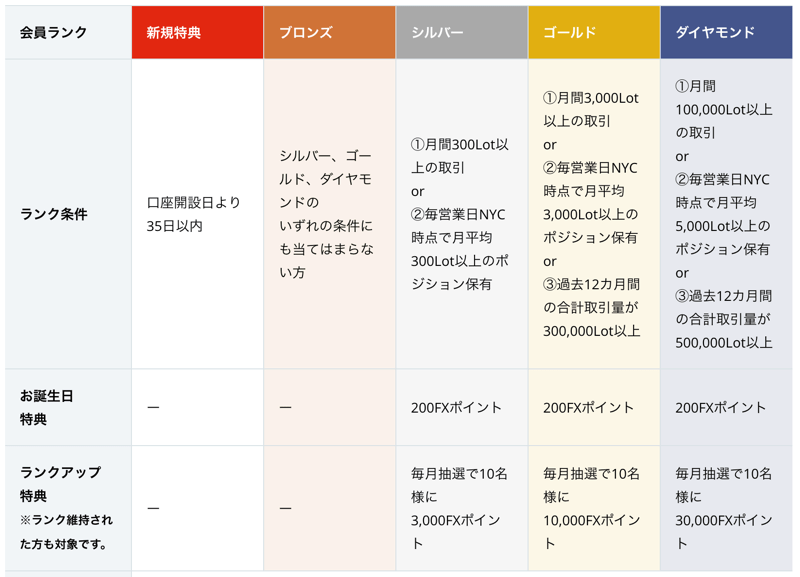Click the ランク条件 row label
The height and width of the screenshot is (577, 800).
tap(54, 214)
